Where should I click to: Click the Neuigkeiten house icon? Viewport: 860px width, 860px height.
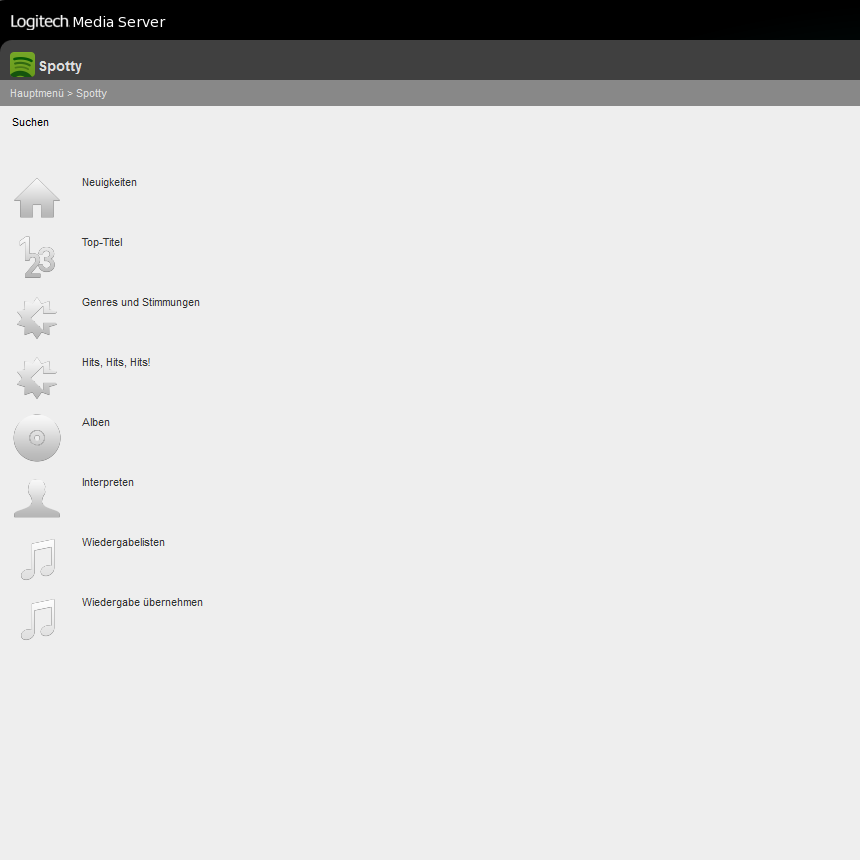point(37,198)
